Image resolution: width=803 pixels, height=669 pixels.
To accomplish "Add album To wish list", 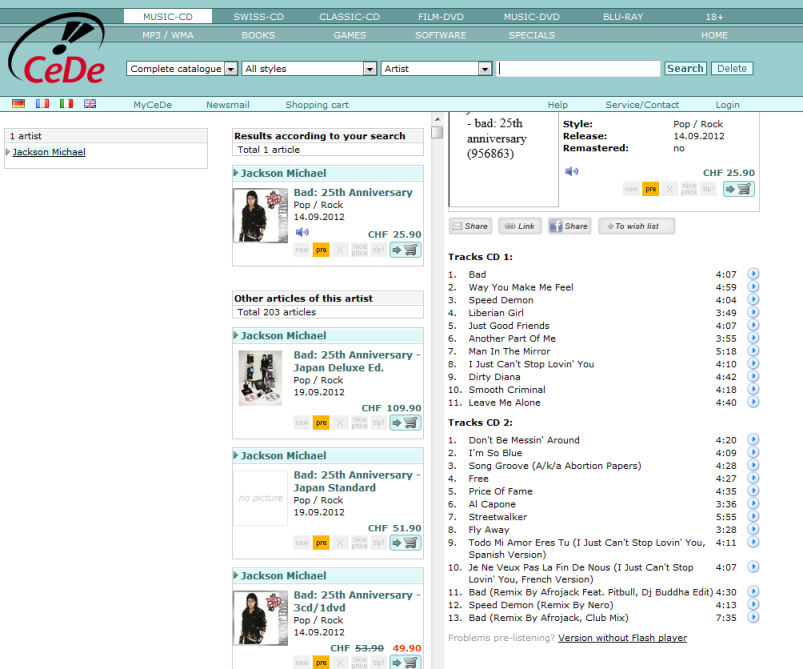I will (x=636, y=227).
